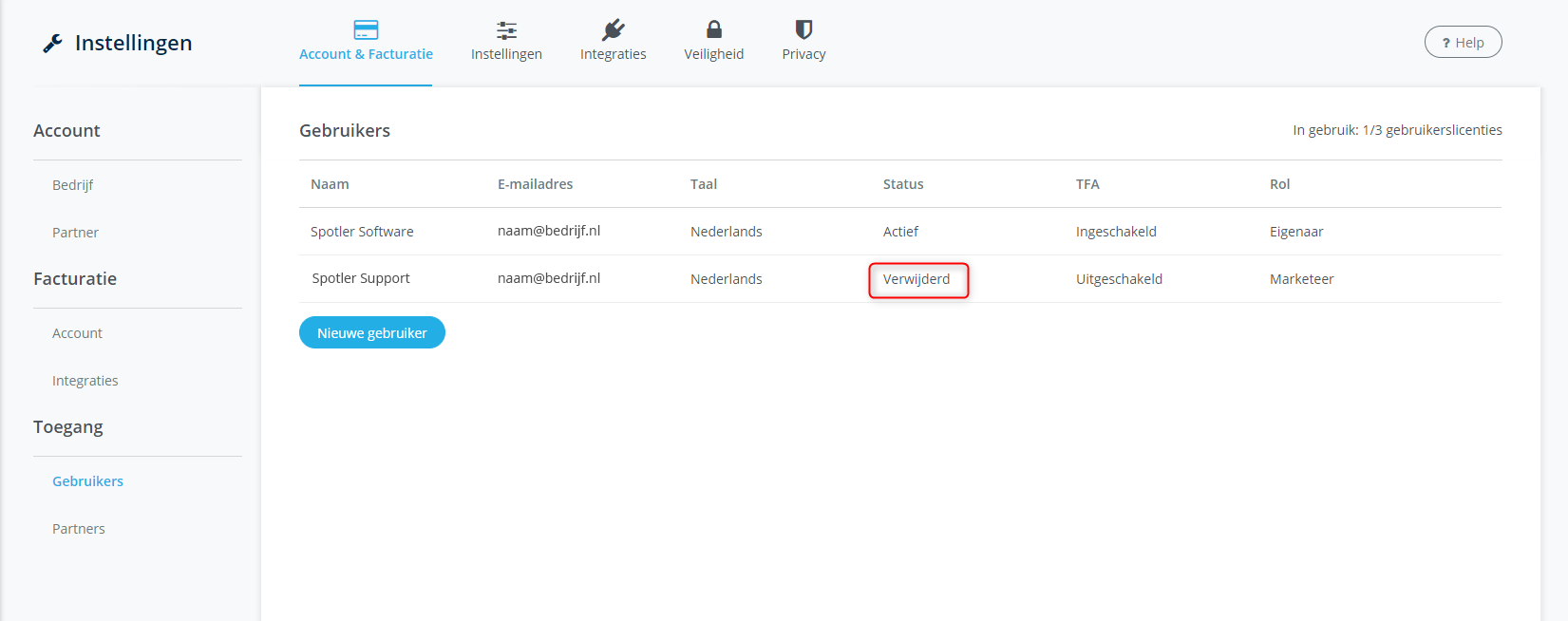Click the shield icon for Privacy
The height and width of the screenshot is (621, 1568).
pos(803,29)
